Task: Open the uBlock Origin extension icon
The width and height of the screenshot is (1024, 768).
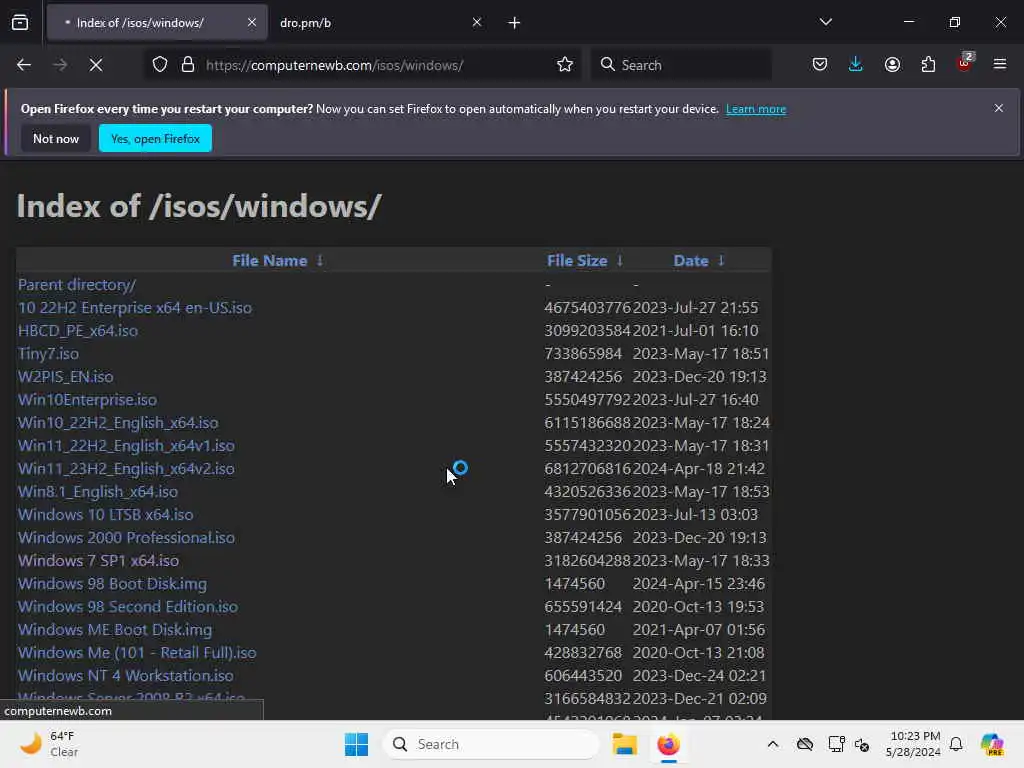Action: click(965, 63)
